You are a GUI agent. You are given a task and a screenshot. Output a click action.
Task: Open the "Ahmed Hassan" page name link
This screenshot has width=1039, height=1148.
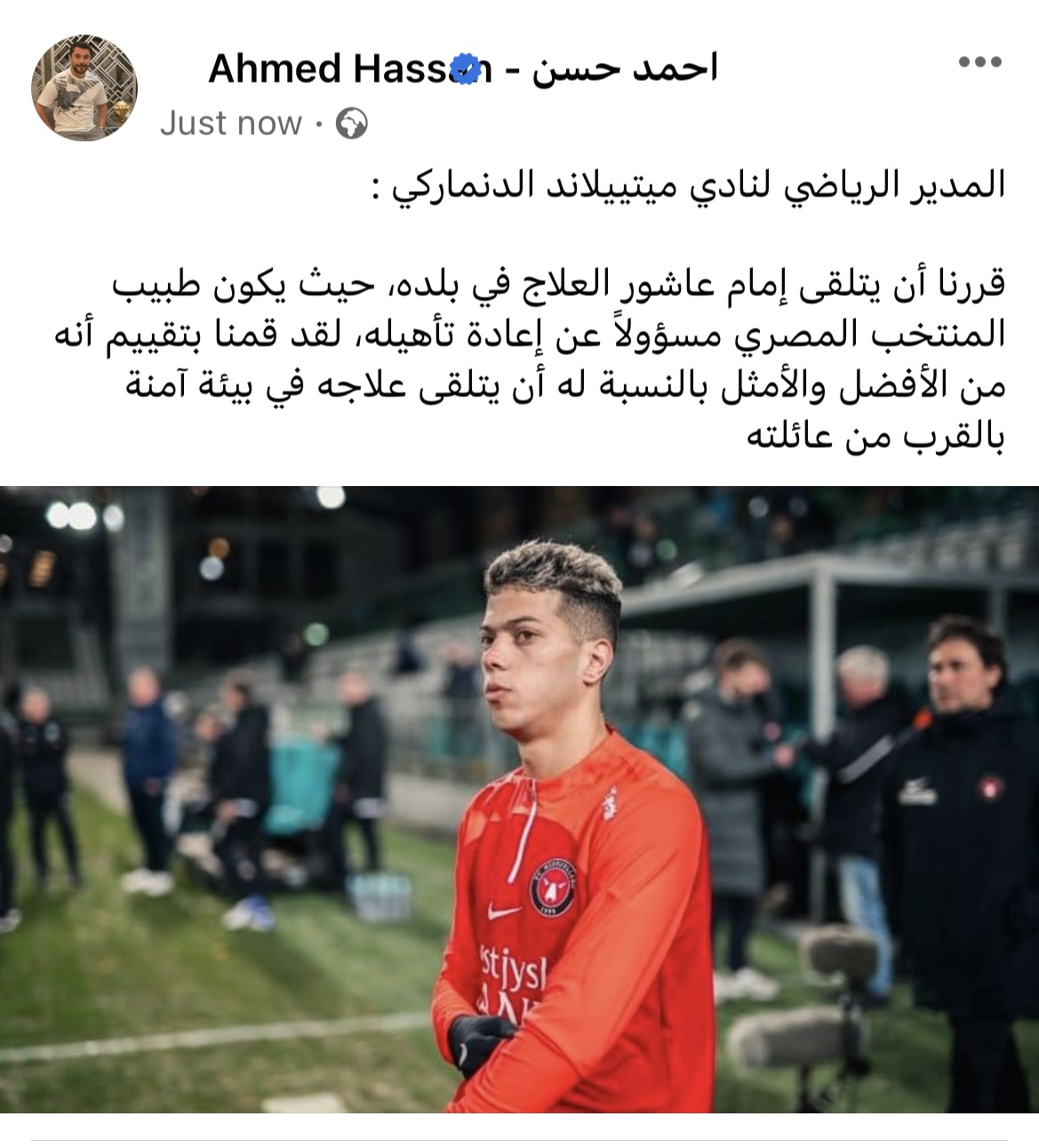349,68
